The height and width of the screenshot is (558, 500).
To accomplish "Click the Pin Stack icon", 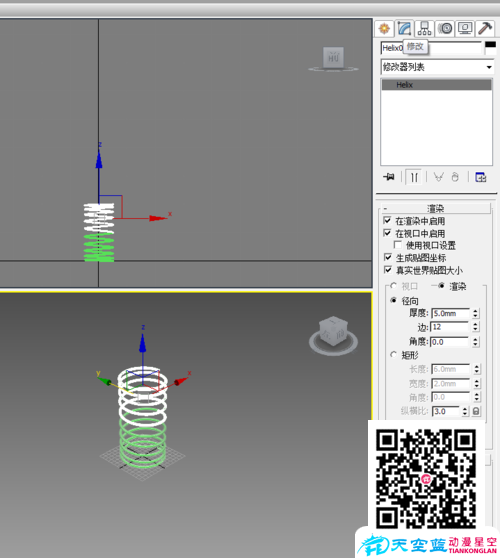I will click(x=389, y=177).
